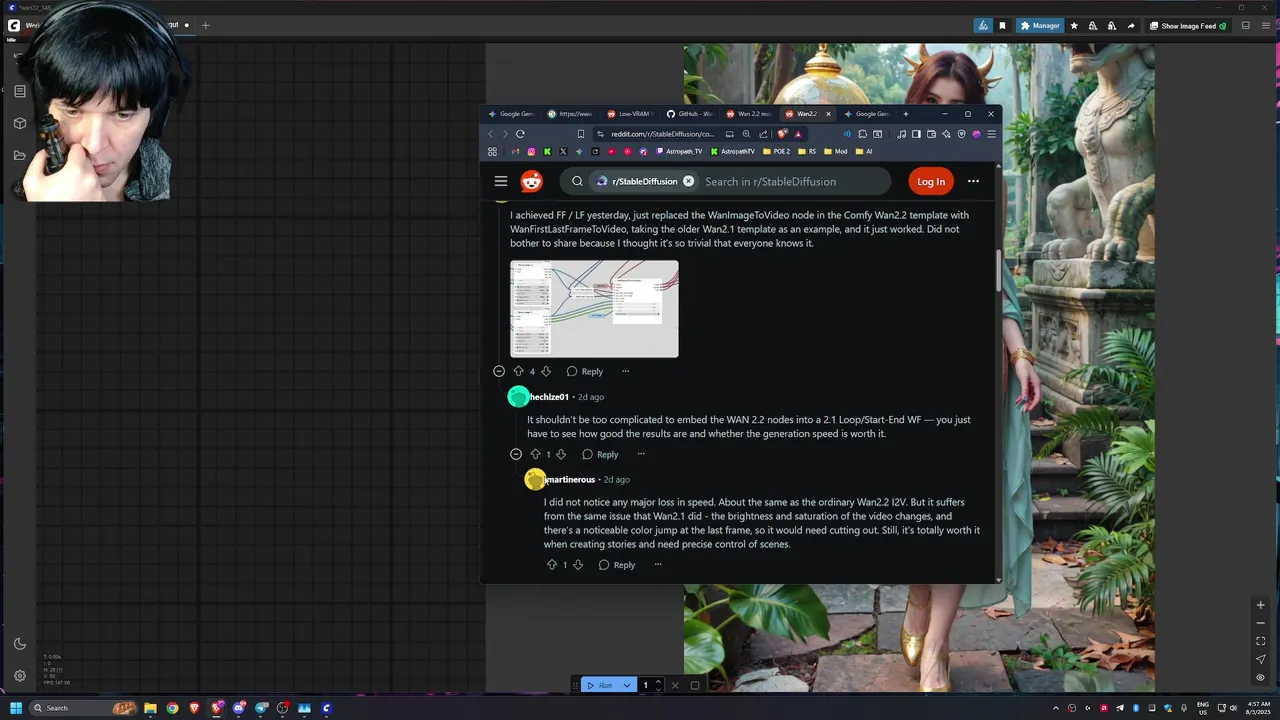Reload the Reddit page
1280x720 pixels.
pos(520,134)
